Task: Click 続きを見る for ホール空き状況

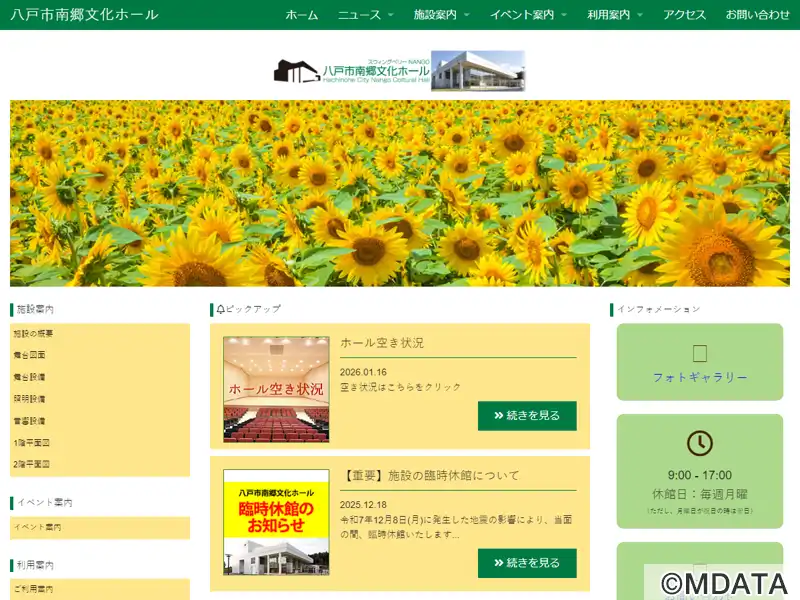Action: coord(527,416)
